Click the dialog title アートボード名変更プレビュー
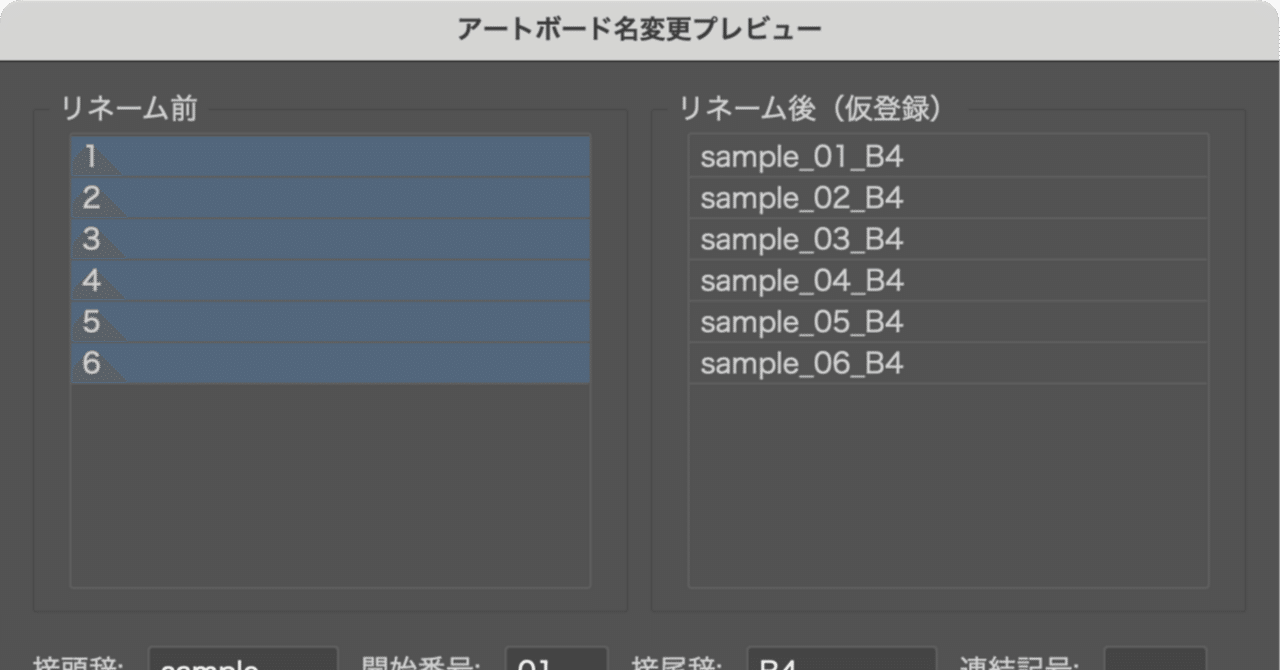 click(639, 29)
